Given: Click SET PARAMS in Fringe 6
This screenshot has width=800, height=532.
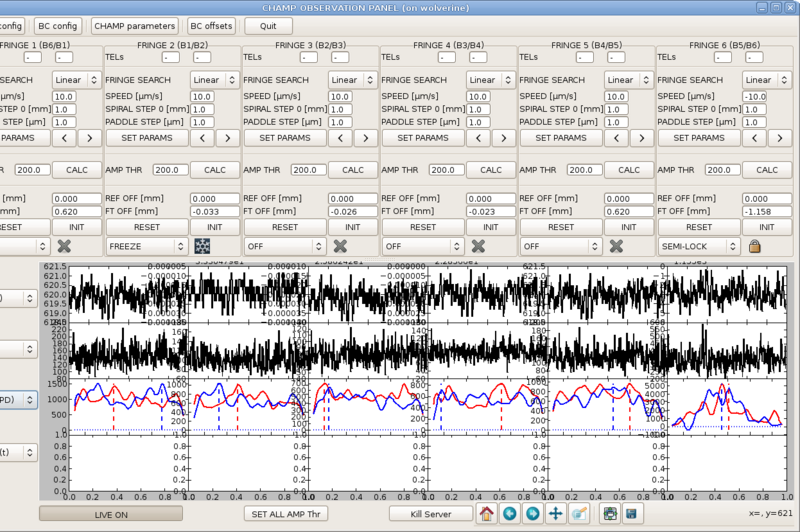Looking at the screenshot, I should pos(699,138).
